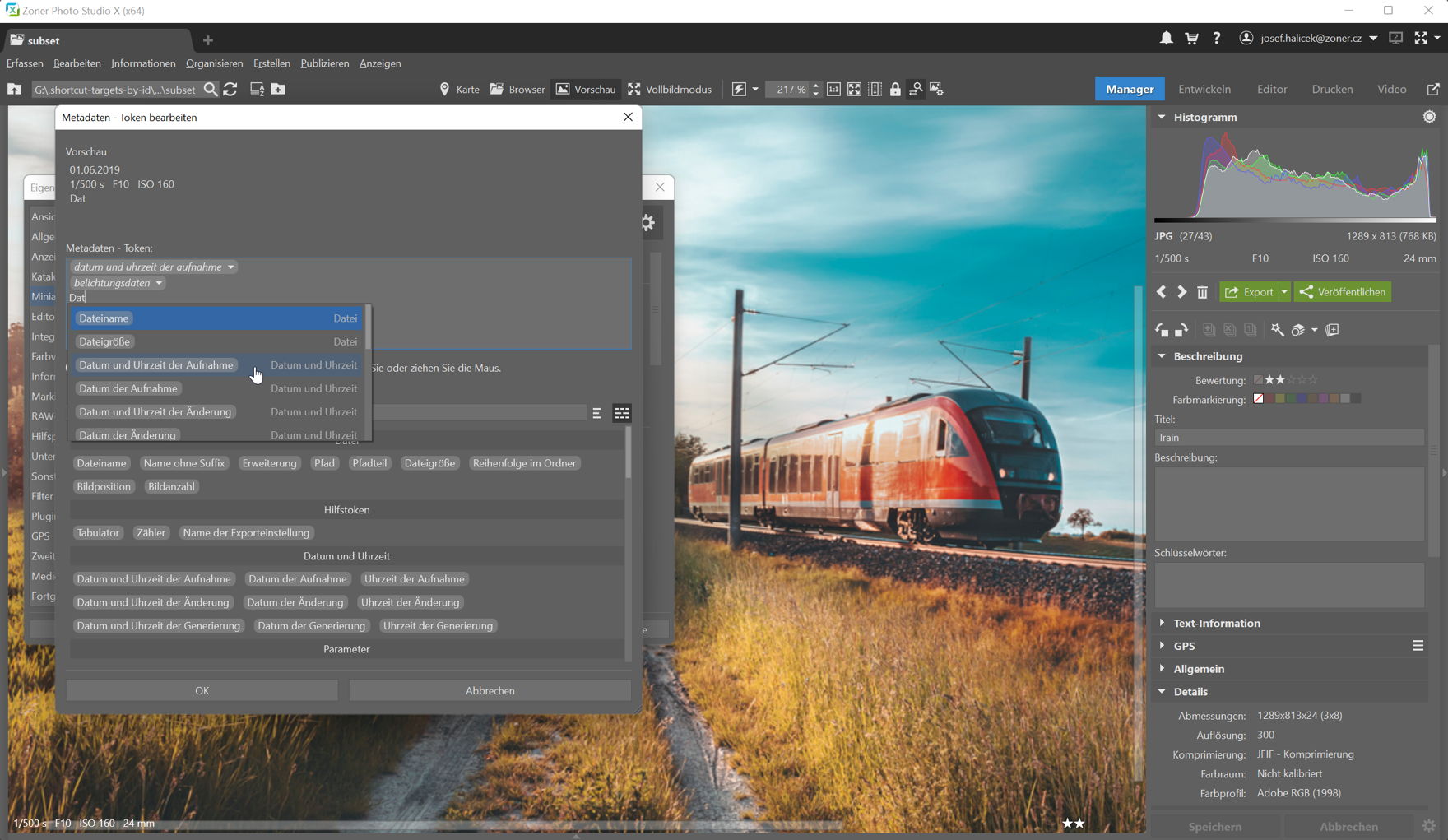Click the notification bell icon

pos(1166,37)
